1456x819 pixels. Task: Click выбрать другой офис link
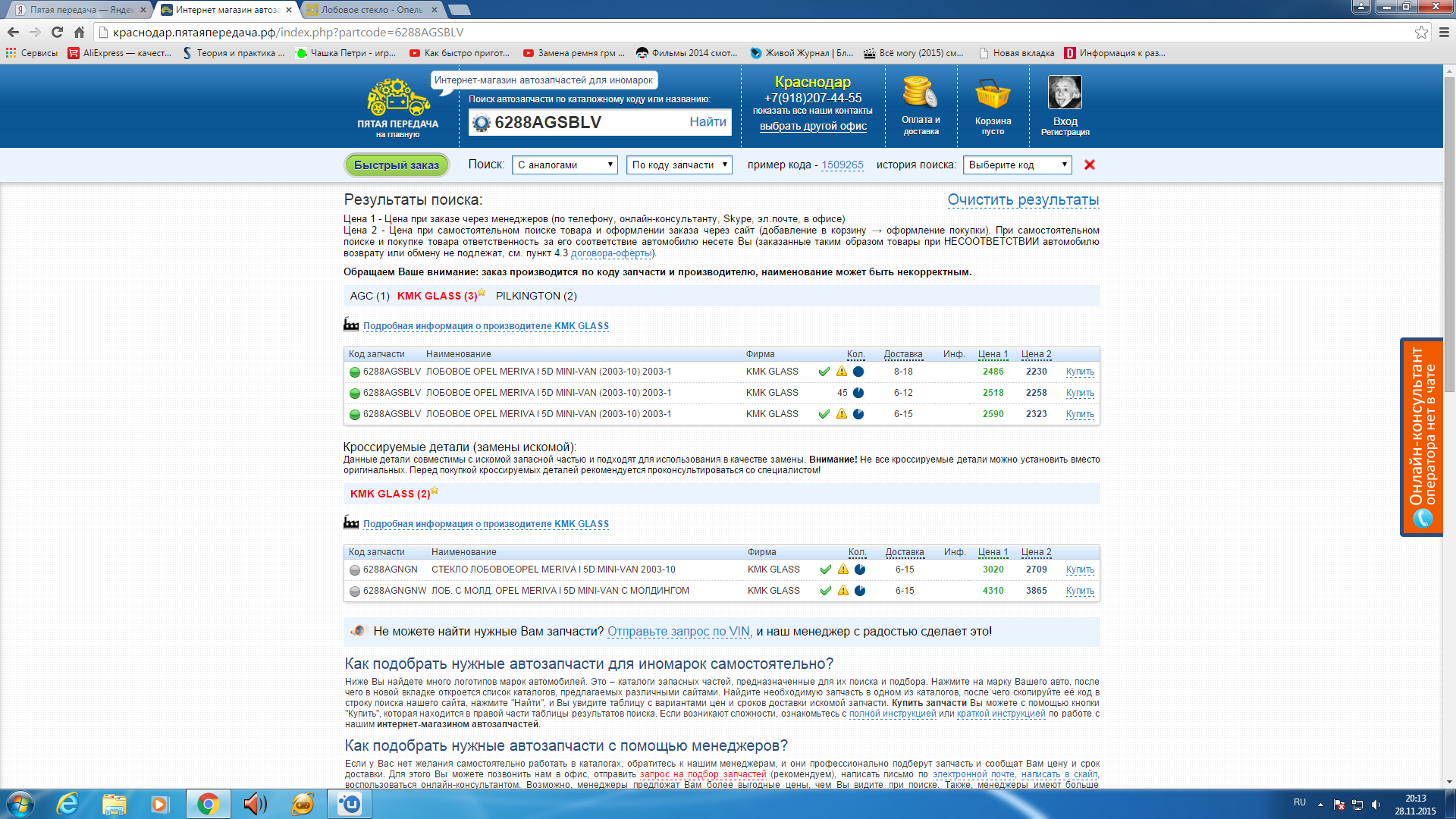(x=813, y=126)
